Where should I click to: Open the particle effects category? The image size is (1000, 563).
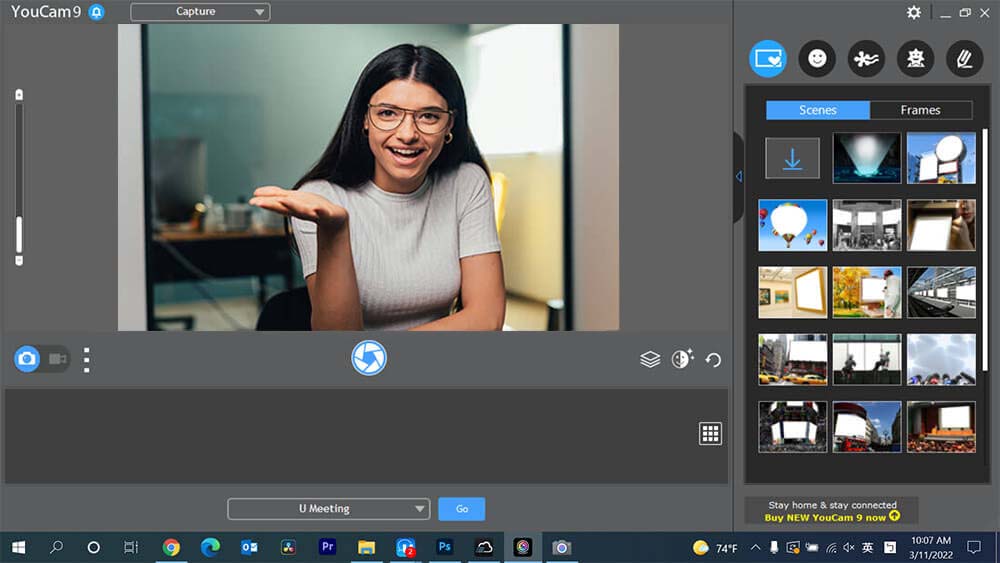click(866, 59)
